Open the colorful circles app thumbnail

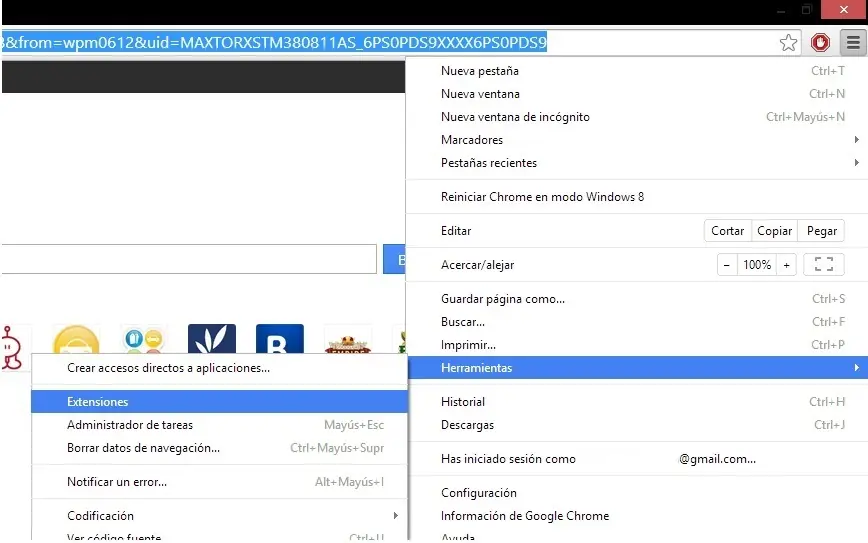click(x=144, y=339)
